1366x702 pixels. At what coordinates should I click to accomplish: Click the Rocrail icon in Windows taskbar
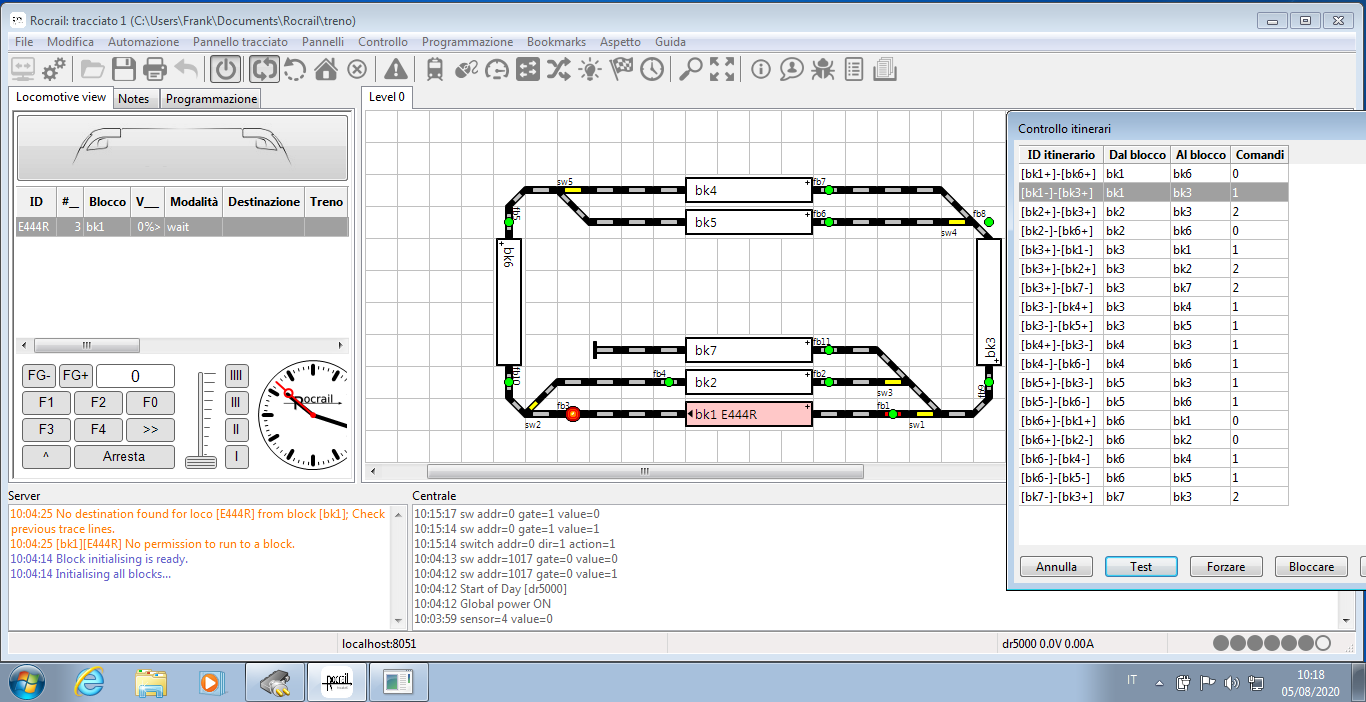[336, 683]
